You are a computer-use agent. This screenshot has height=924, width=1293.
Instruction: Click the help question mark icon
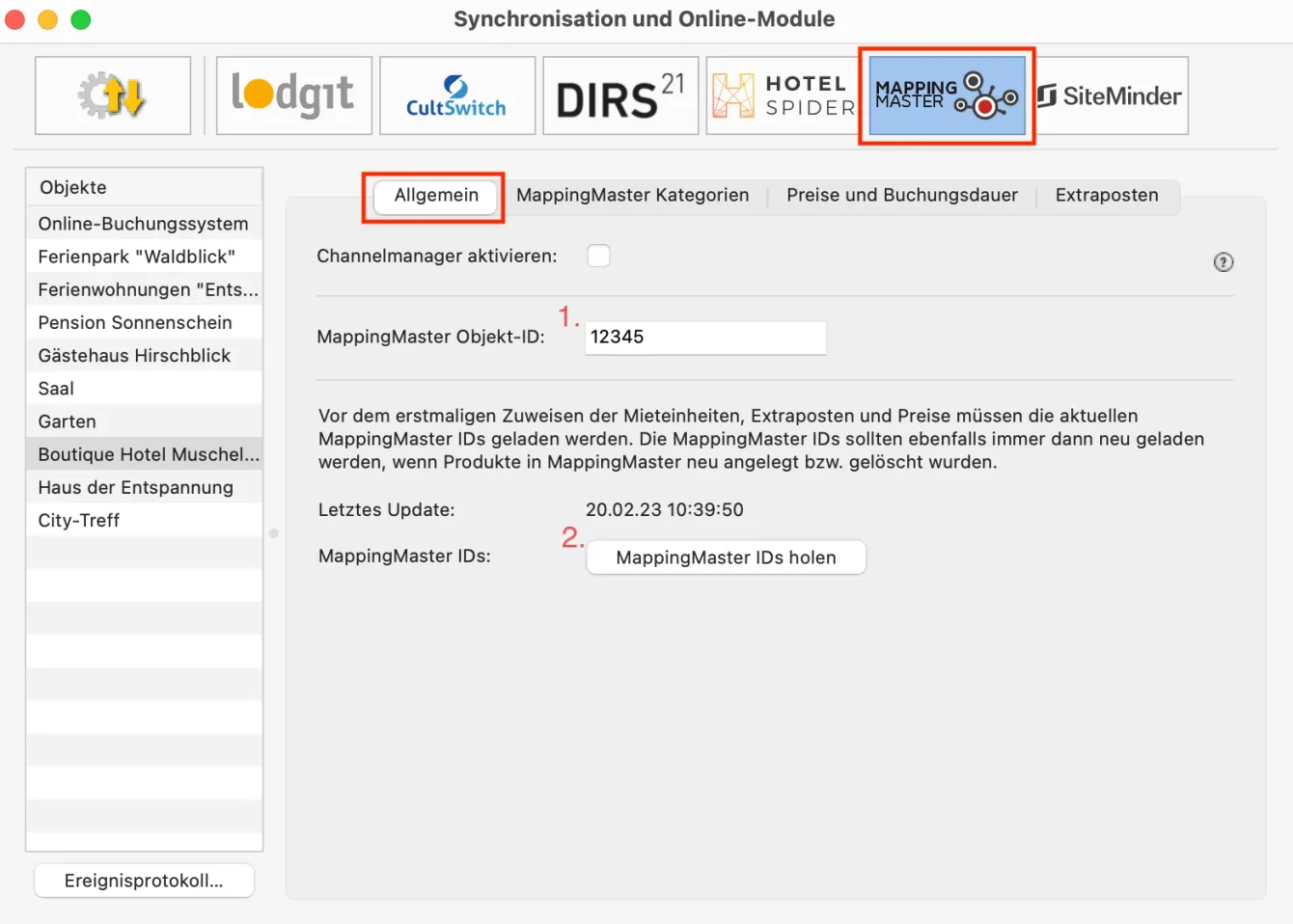(1224, 262)
